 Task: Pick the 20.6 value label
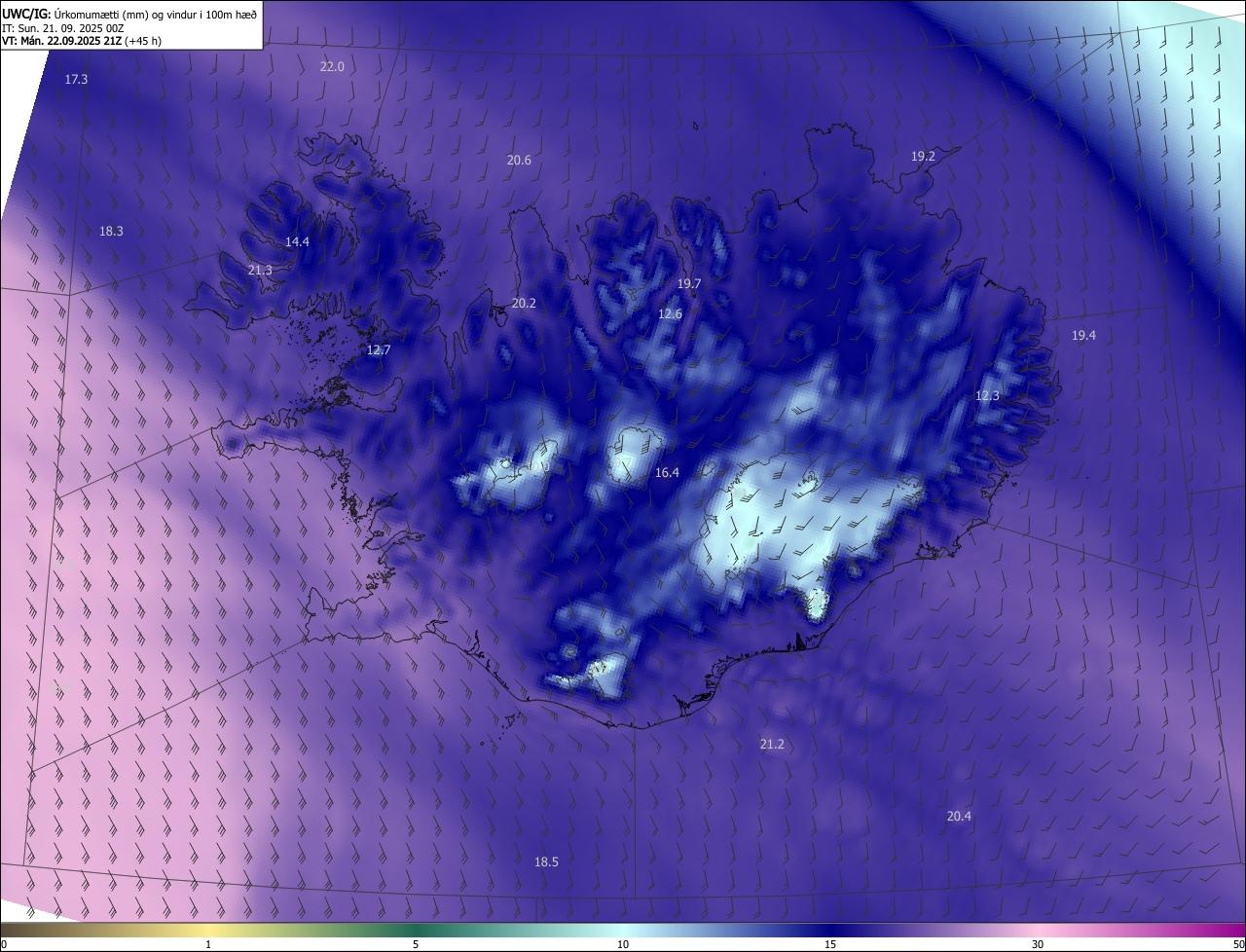tap(519, 160)
